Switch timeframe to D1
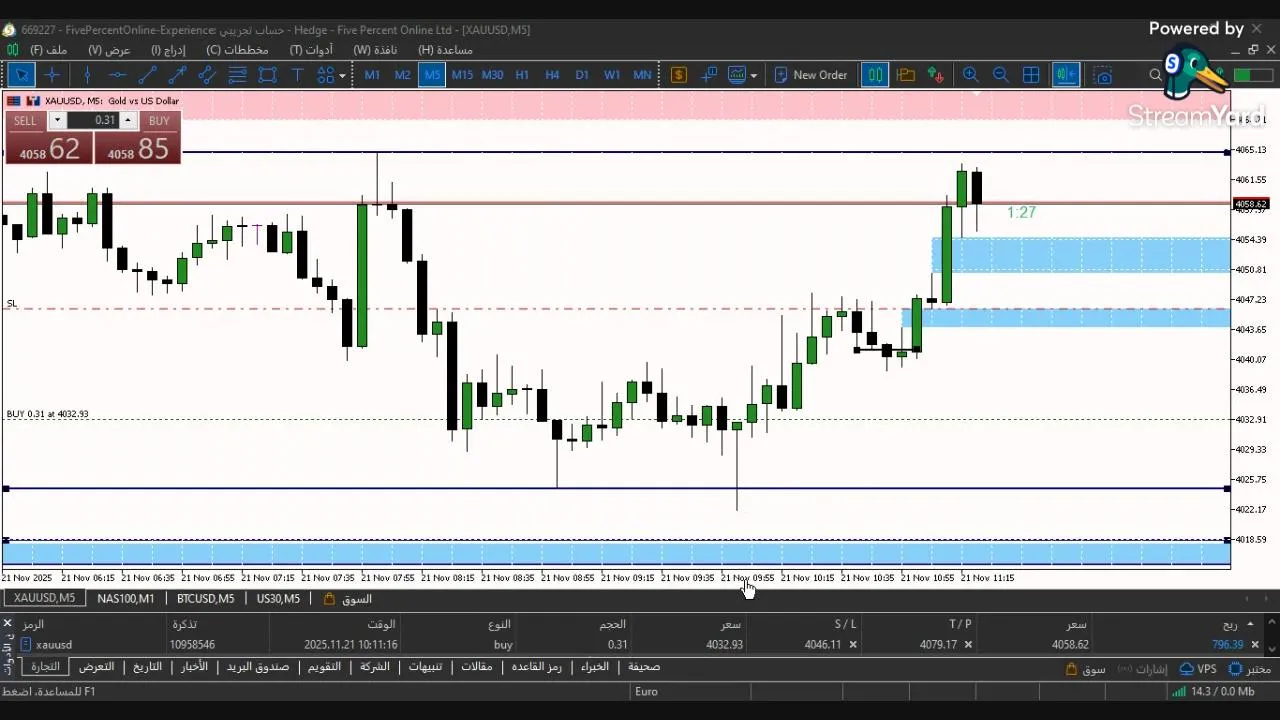Image resolution: width=1280 pixels, height=720 pixels. tap(582, 75)
